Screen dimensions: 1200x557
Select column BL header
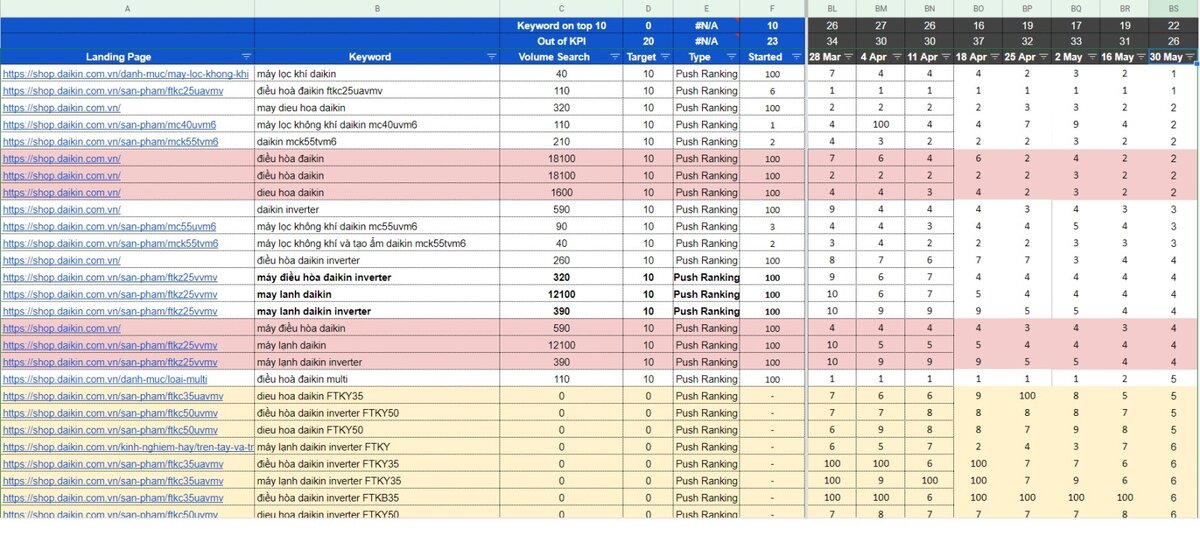[x=832, y=8]
